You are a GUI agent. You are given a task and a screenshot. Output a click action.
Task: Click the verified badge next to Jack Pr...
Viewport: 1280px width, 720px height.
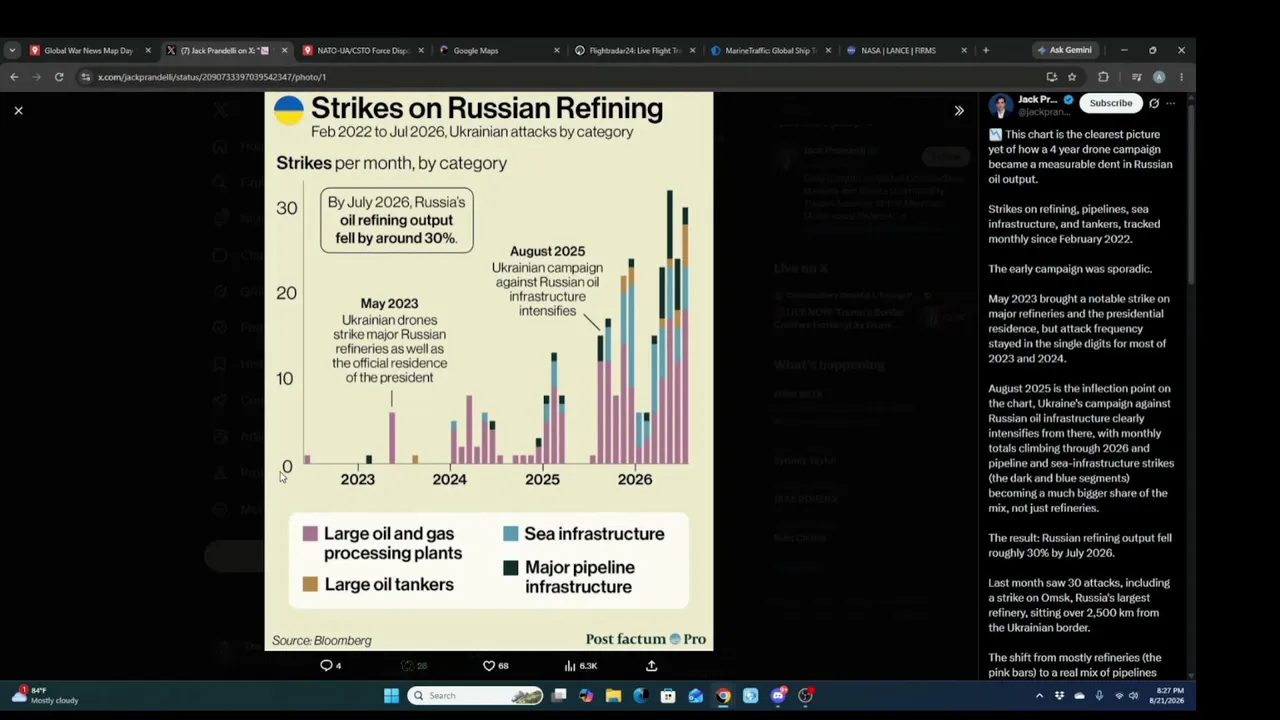1068,100
